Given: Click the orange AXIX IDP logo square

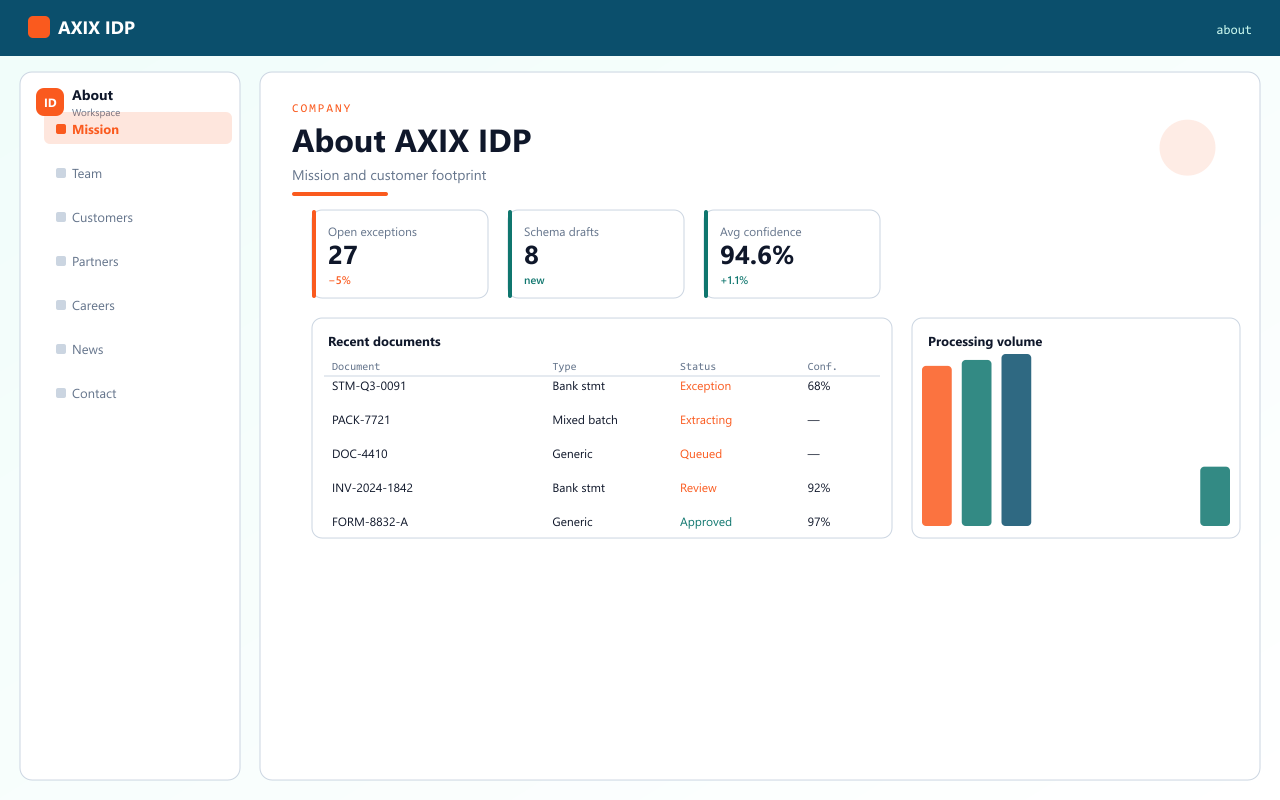Looking at the screenshot, I should pyautogui.click(x=39, y=27).
